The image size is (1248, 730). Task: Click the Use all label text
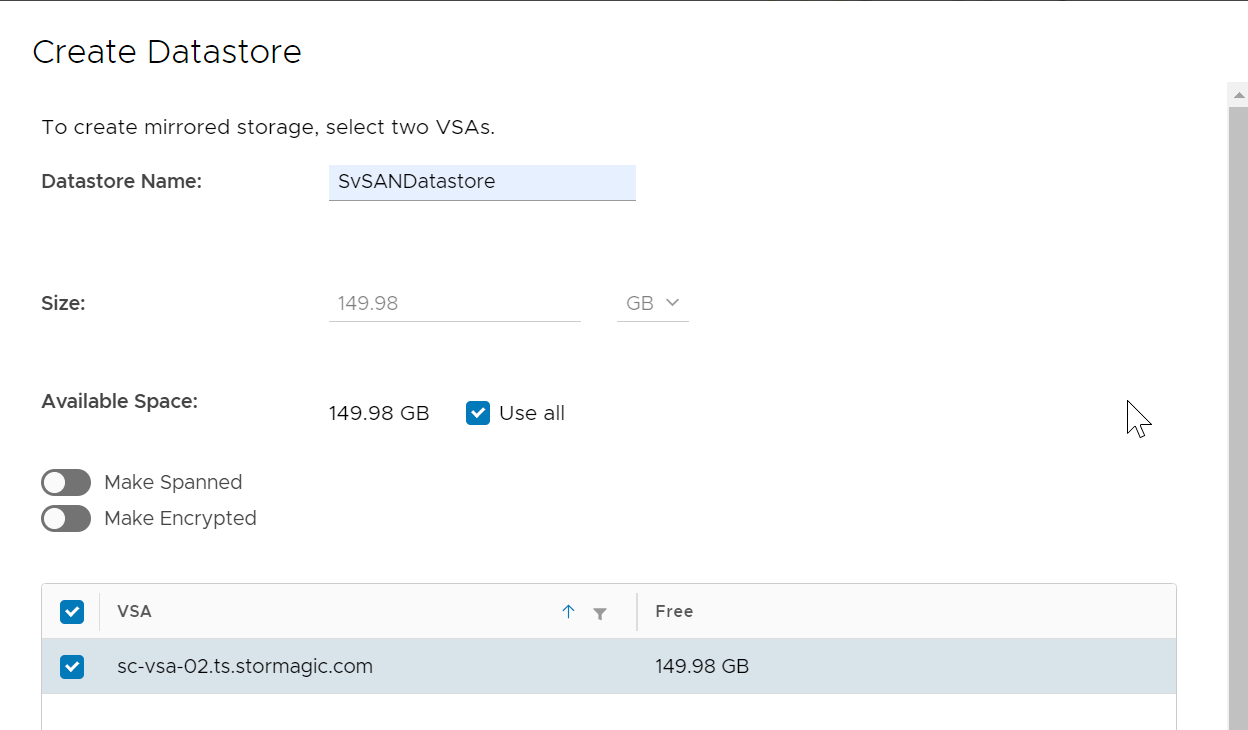pyautogui.click(x=532, y=413)
